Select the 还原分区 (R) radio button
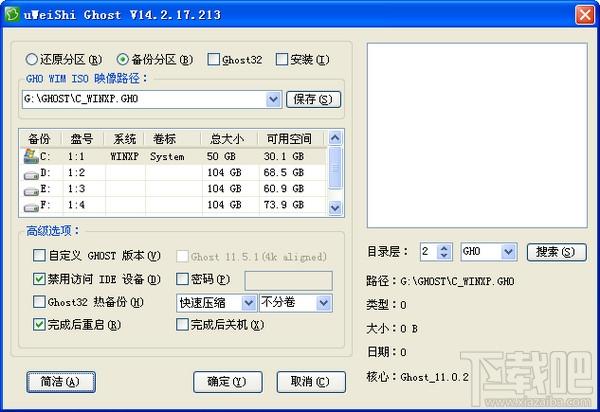The height and width of the screenshot is (412, 600). tap(31, 59)
